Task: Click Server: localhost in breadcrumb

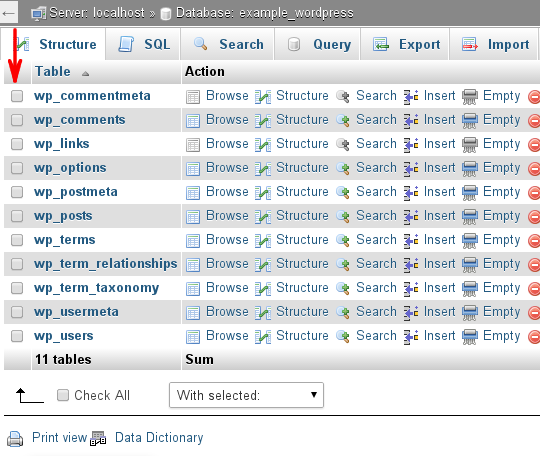Action: point(97,13)
